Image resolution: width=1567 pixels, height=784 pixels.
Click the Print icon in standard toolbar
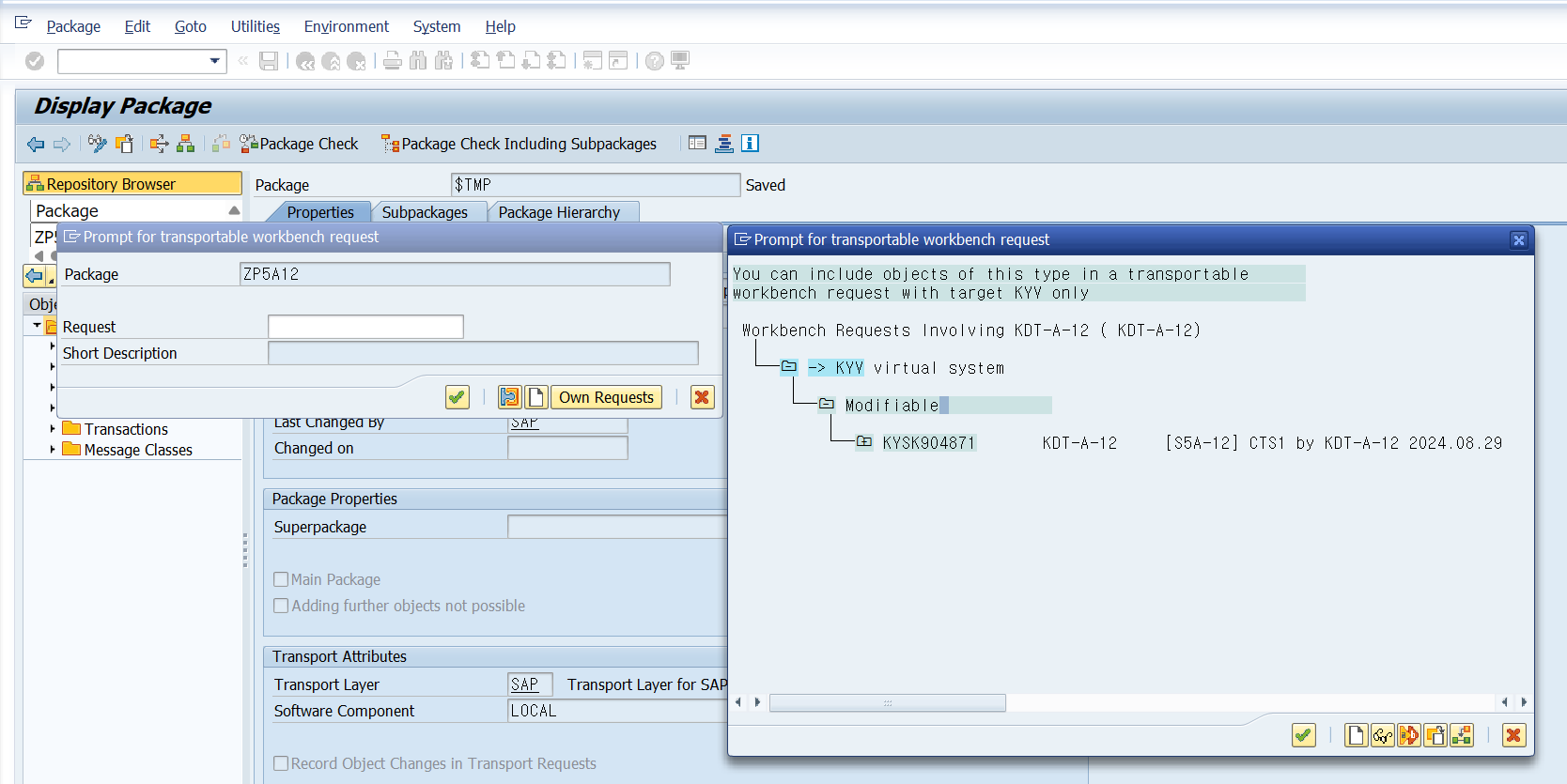coord(393,61)
